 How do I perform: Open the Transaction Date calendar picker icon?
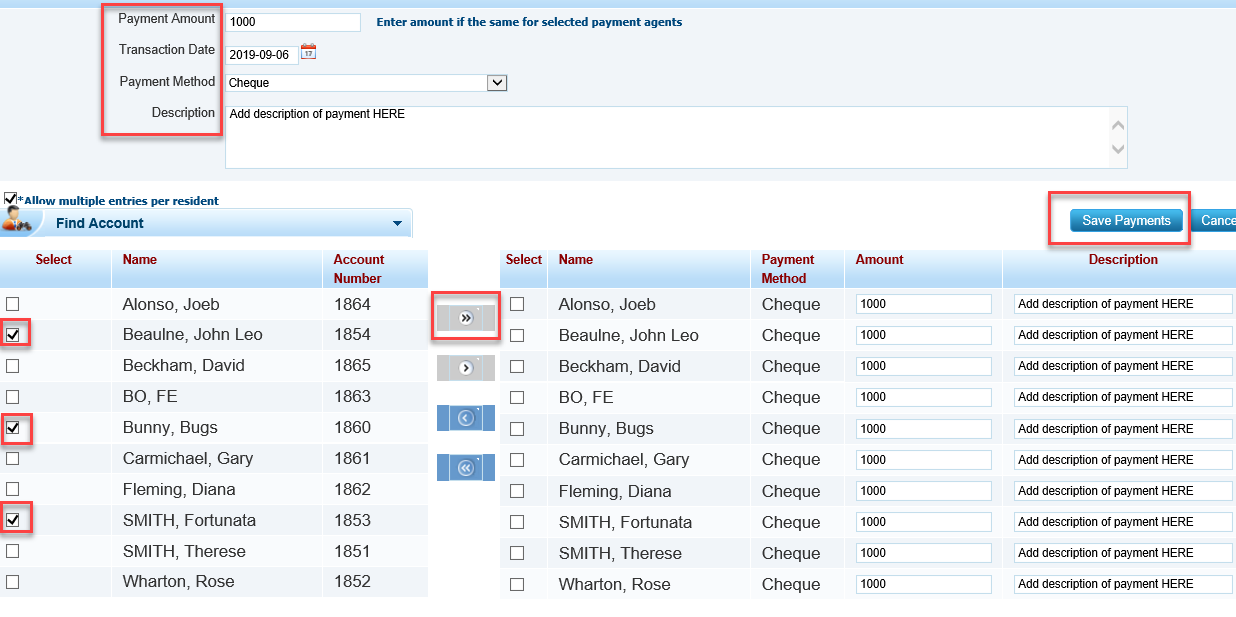308,52
